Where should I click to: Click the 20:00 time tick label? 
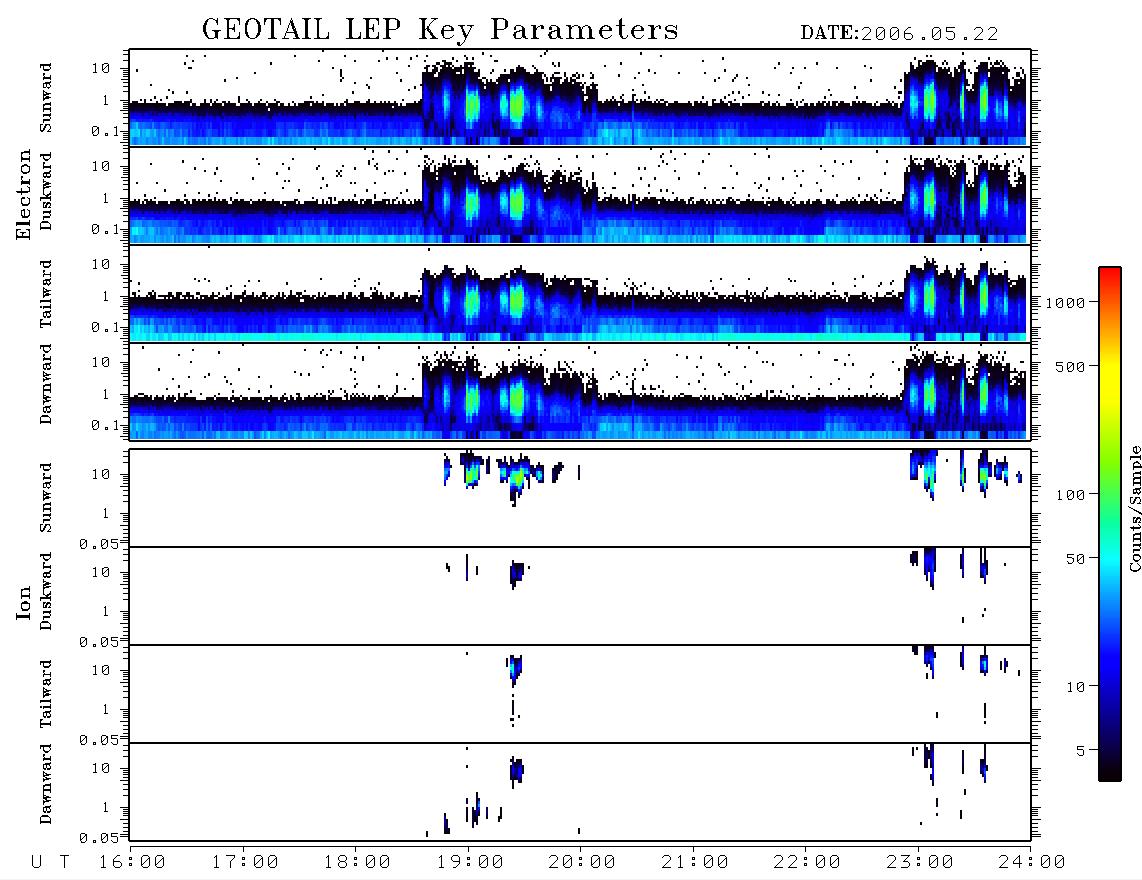(583, 862)
